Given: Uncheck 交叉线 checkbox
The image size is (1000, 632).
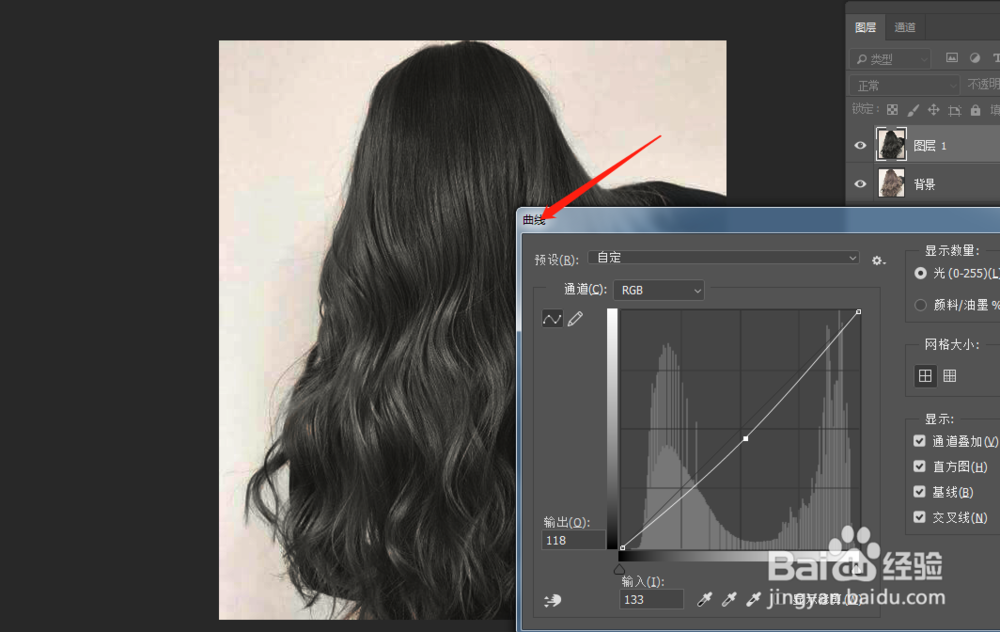Looking at the screenshot, I should point(919,517).
